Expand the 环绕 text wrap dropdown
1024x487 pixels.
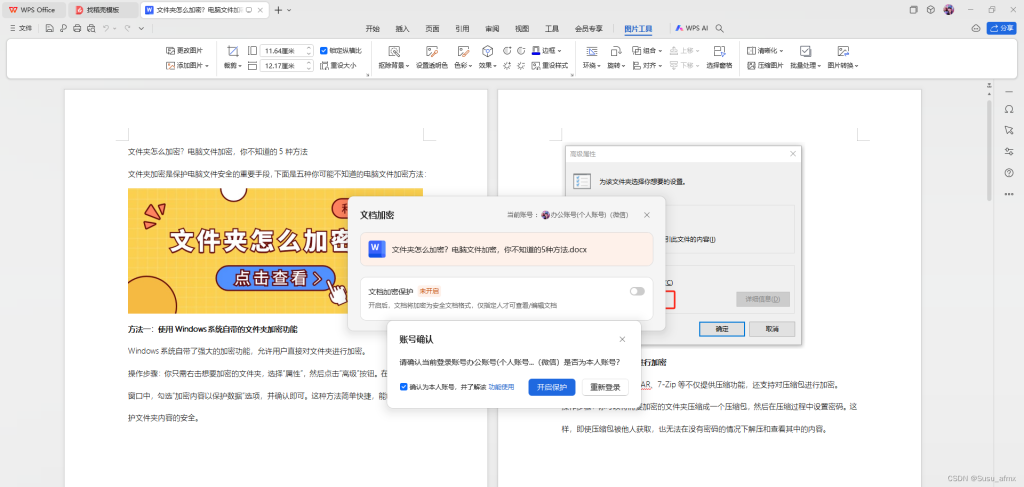tap(593, 66)
